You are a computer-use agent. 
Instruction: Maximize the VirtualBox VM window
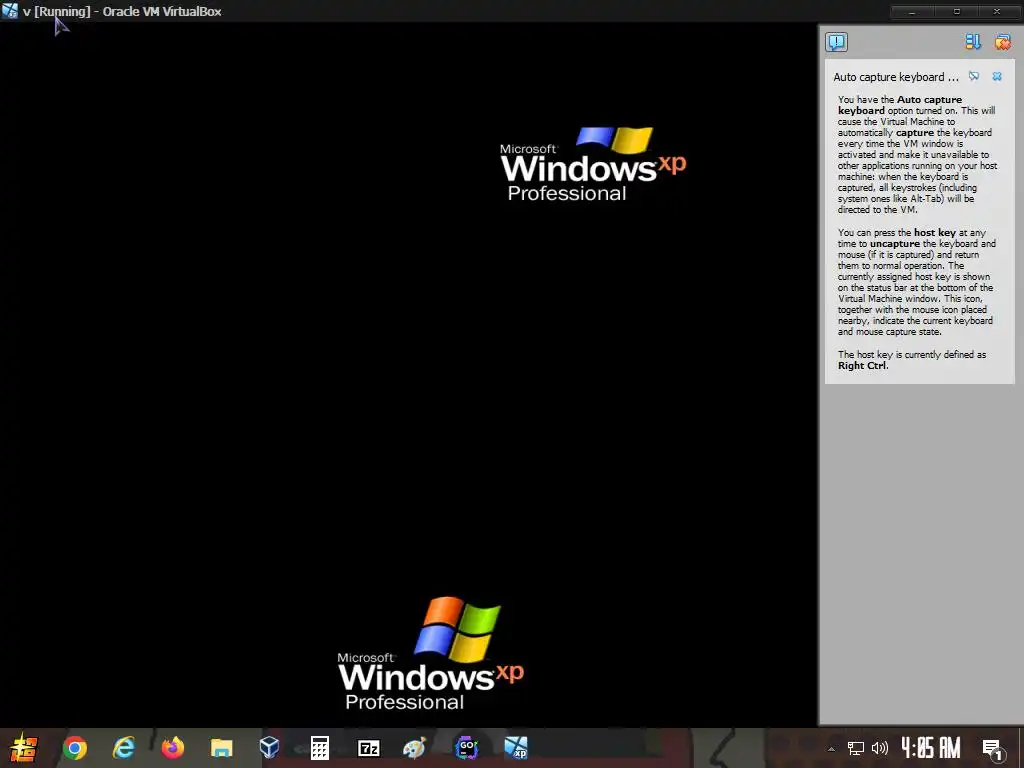click(956, 12)
